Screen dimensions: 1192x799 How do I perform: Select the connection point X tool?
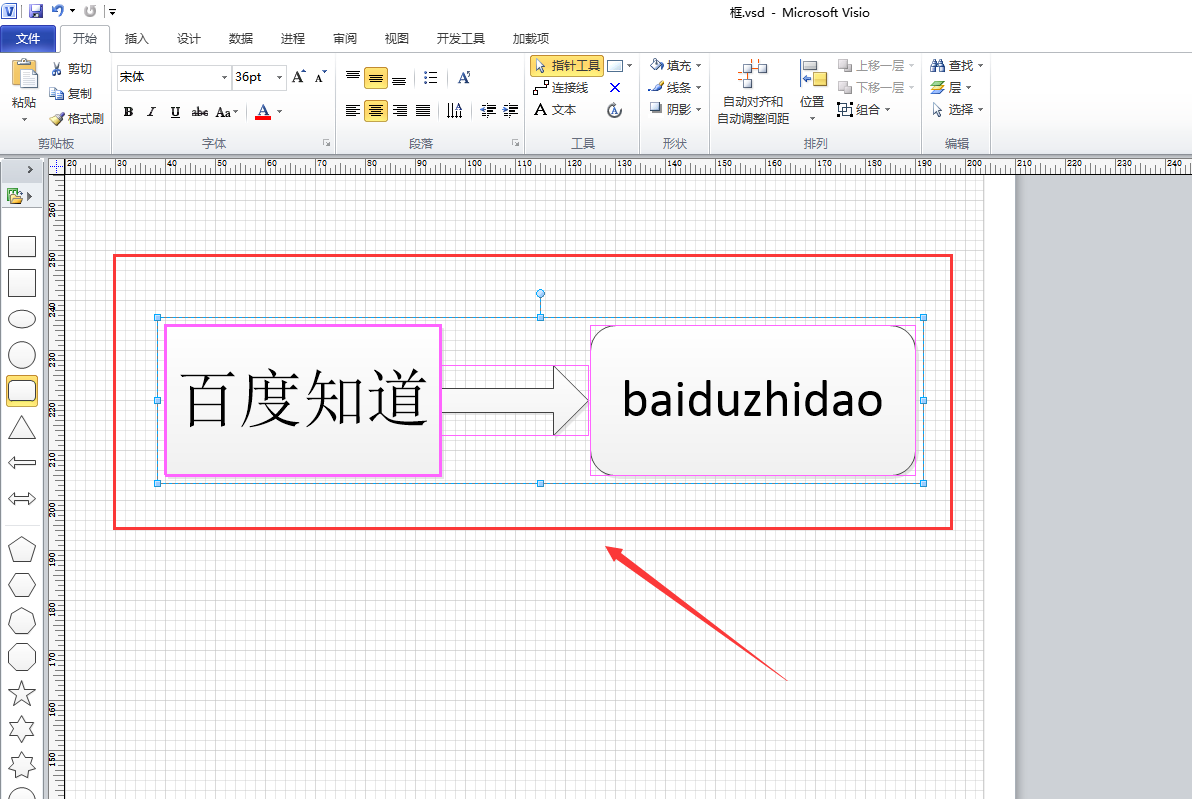click(x=615, y=88)
